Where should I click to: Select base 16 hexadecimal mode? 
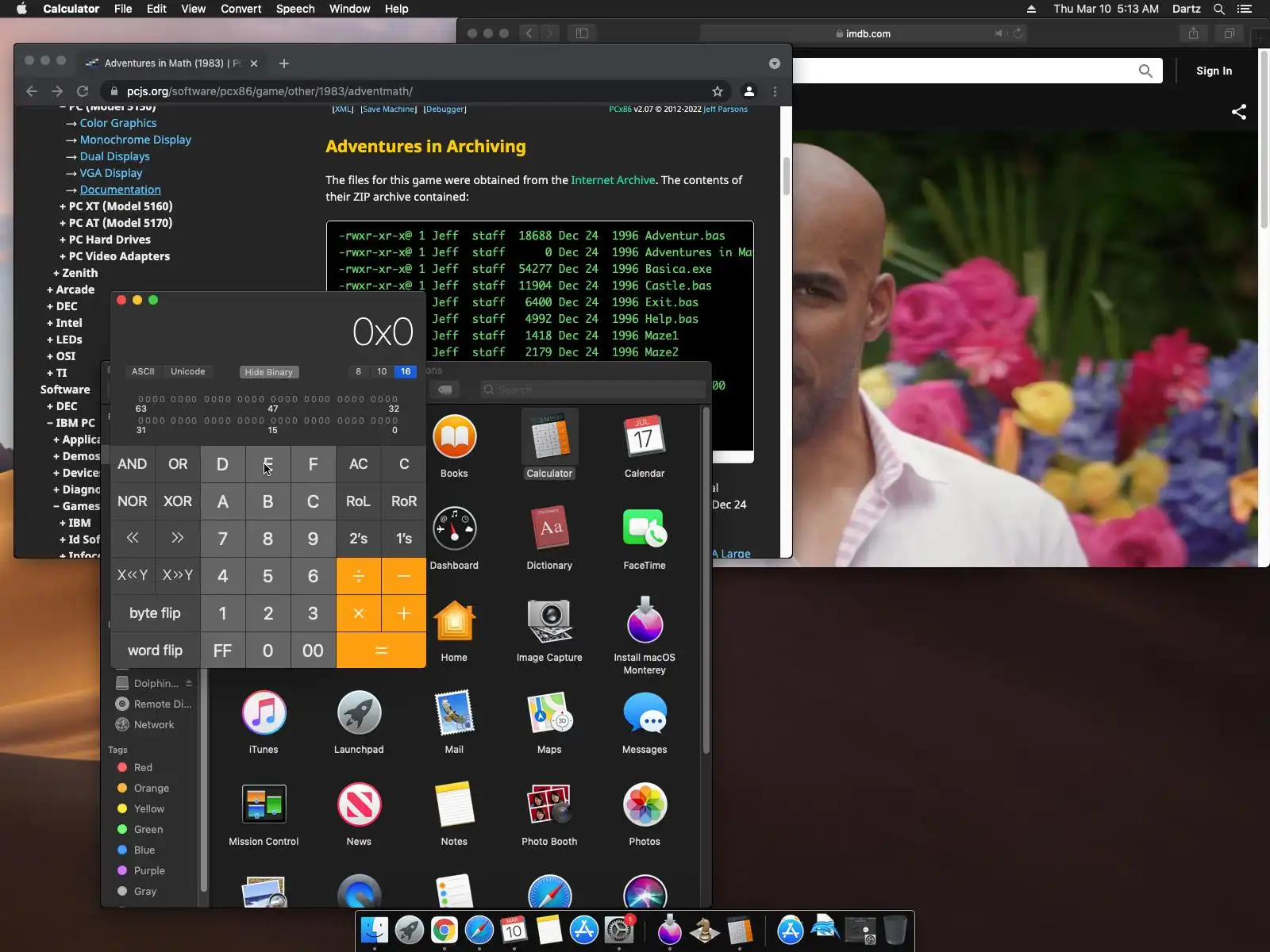click(406, 371)
